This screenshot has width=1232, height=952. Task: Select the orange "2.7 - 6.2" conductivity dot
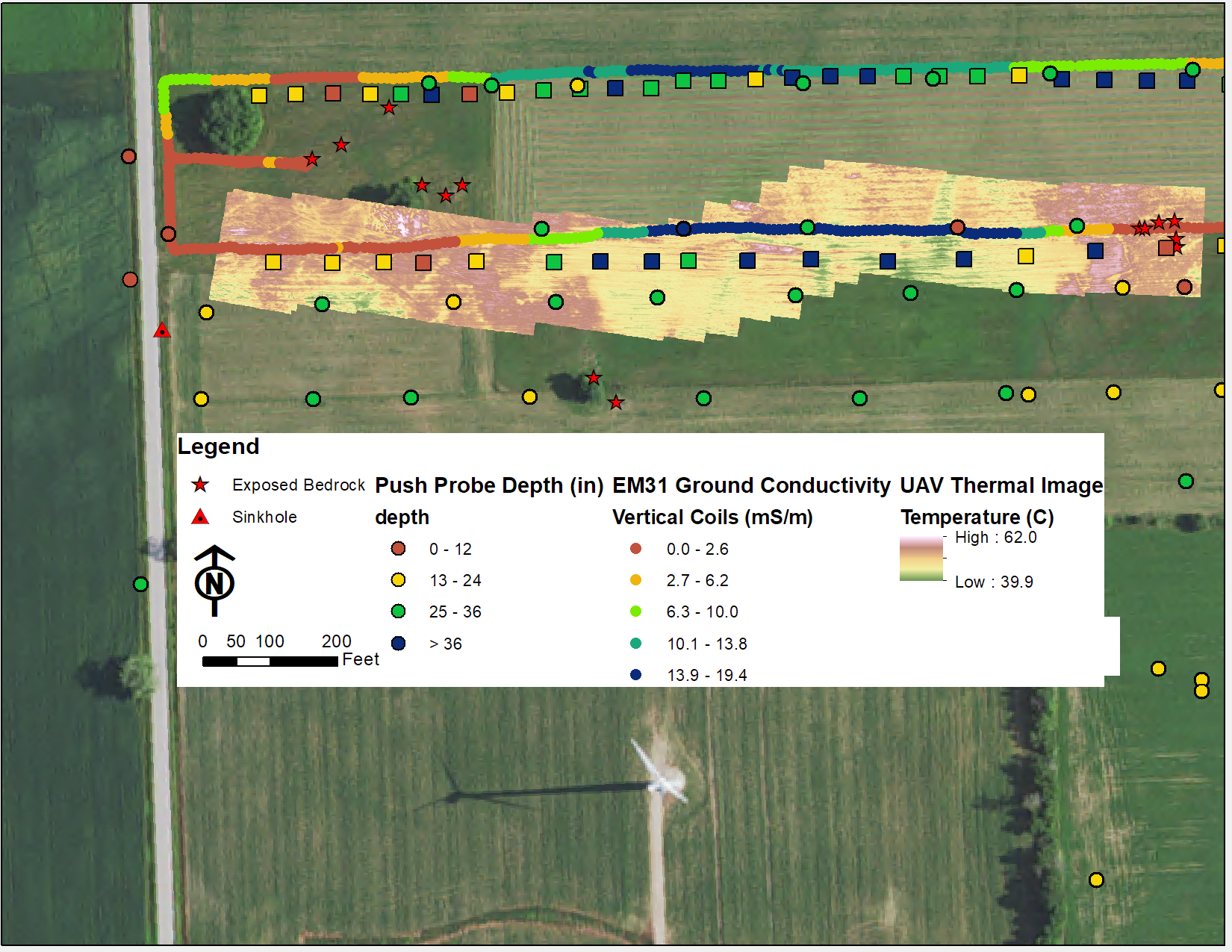click(x=635, y=580)
